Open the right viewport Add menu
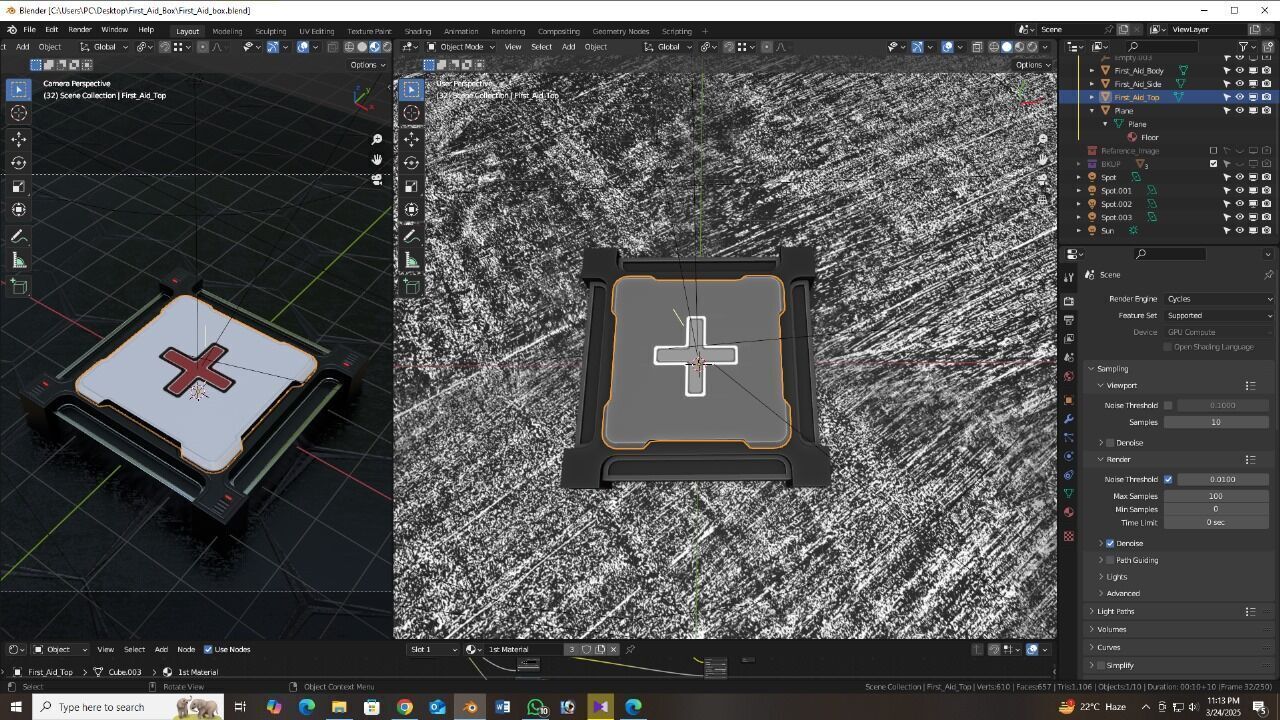Screen dimensions: 1280x720 coord(568,47)
